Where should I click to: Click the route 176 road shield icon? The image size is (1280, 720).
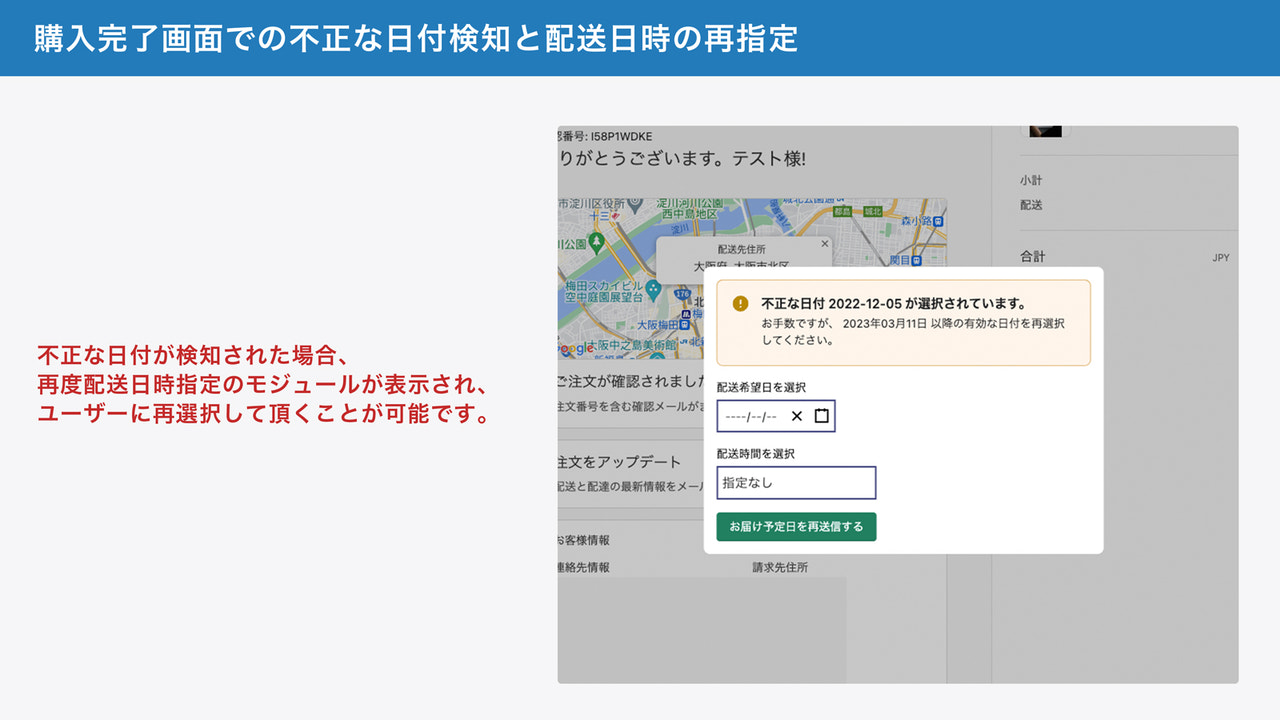[684, 294]
